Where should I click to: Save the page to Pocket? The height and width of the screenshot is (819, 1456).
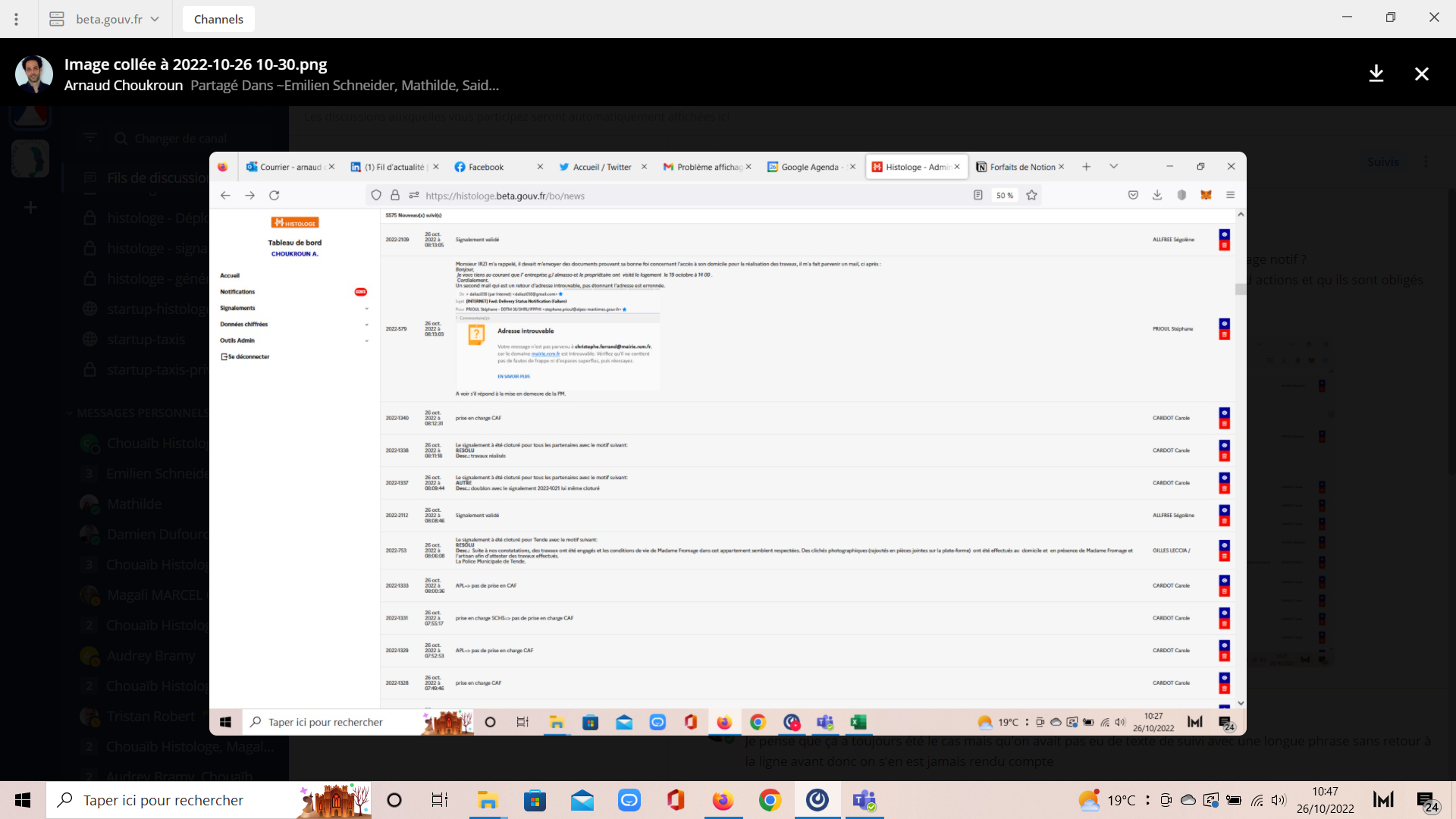pyautogui.click(x=1133, y=195)
